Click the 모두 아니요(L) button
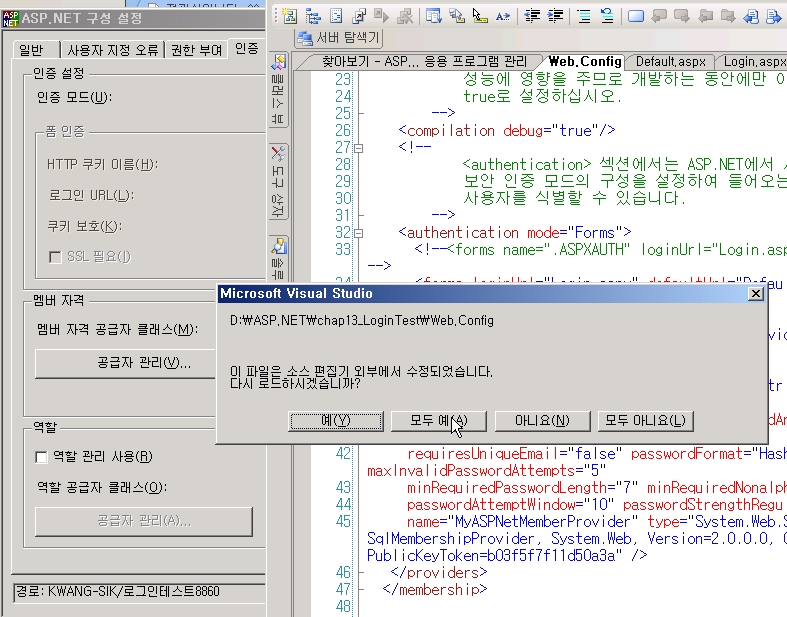 coord(645,421)
